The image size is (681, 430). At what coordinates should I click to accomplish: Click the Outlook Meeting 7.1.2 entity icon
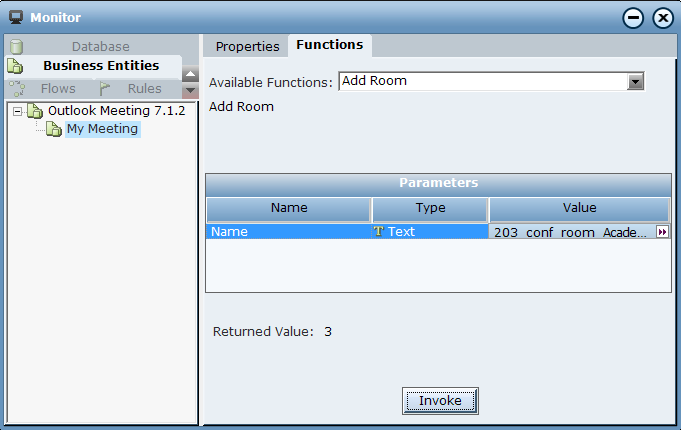(x=35, y=110)
